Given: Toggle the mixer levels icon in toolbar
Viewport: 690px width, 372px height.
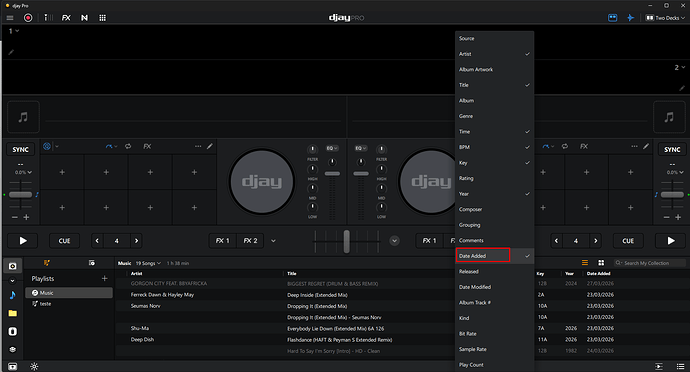Looking at the screenshot, I should (48, 18).
